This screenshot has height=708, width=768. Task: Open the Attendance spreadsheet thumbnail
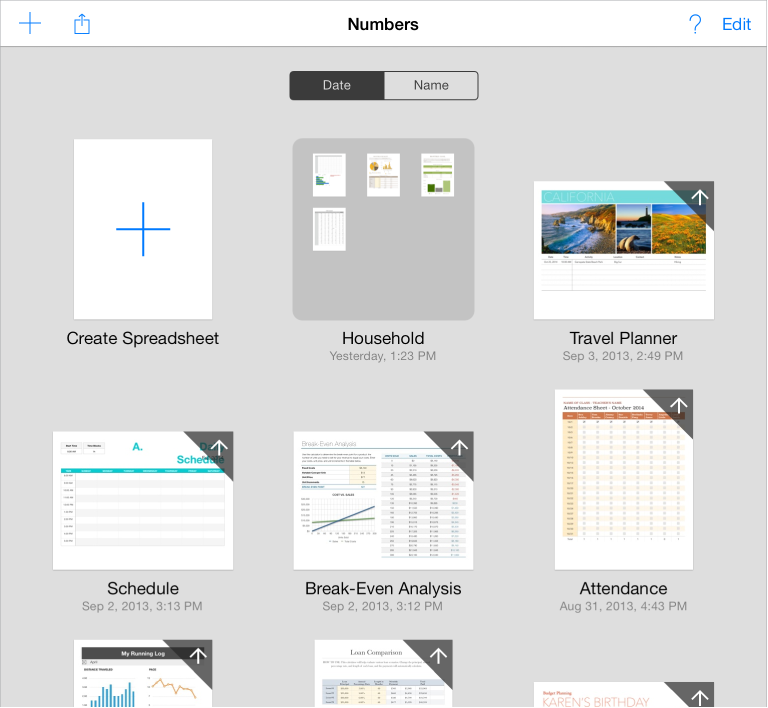[x=624, y=479]
